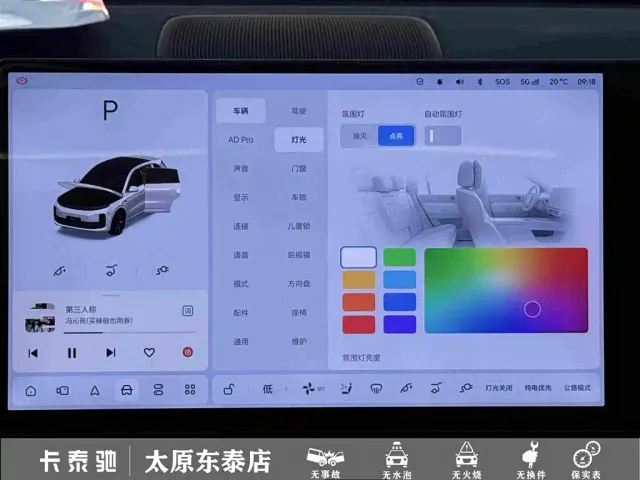The height and width of the screenshot is (480, 640).
Task: Tap the windshield defrost icon in the quick bar
Action: click(376, 388)
